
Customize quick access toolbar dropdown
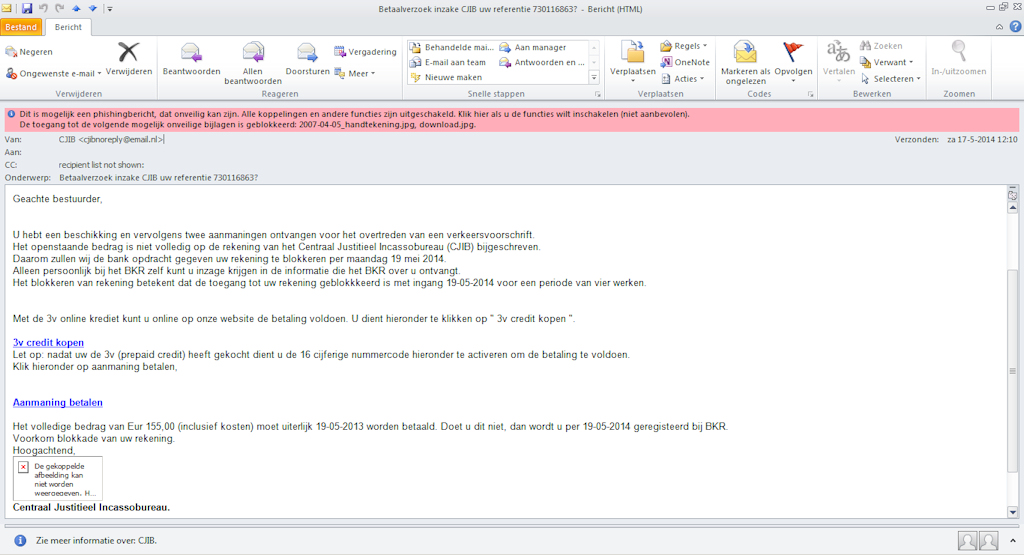coord(110,8)
